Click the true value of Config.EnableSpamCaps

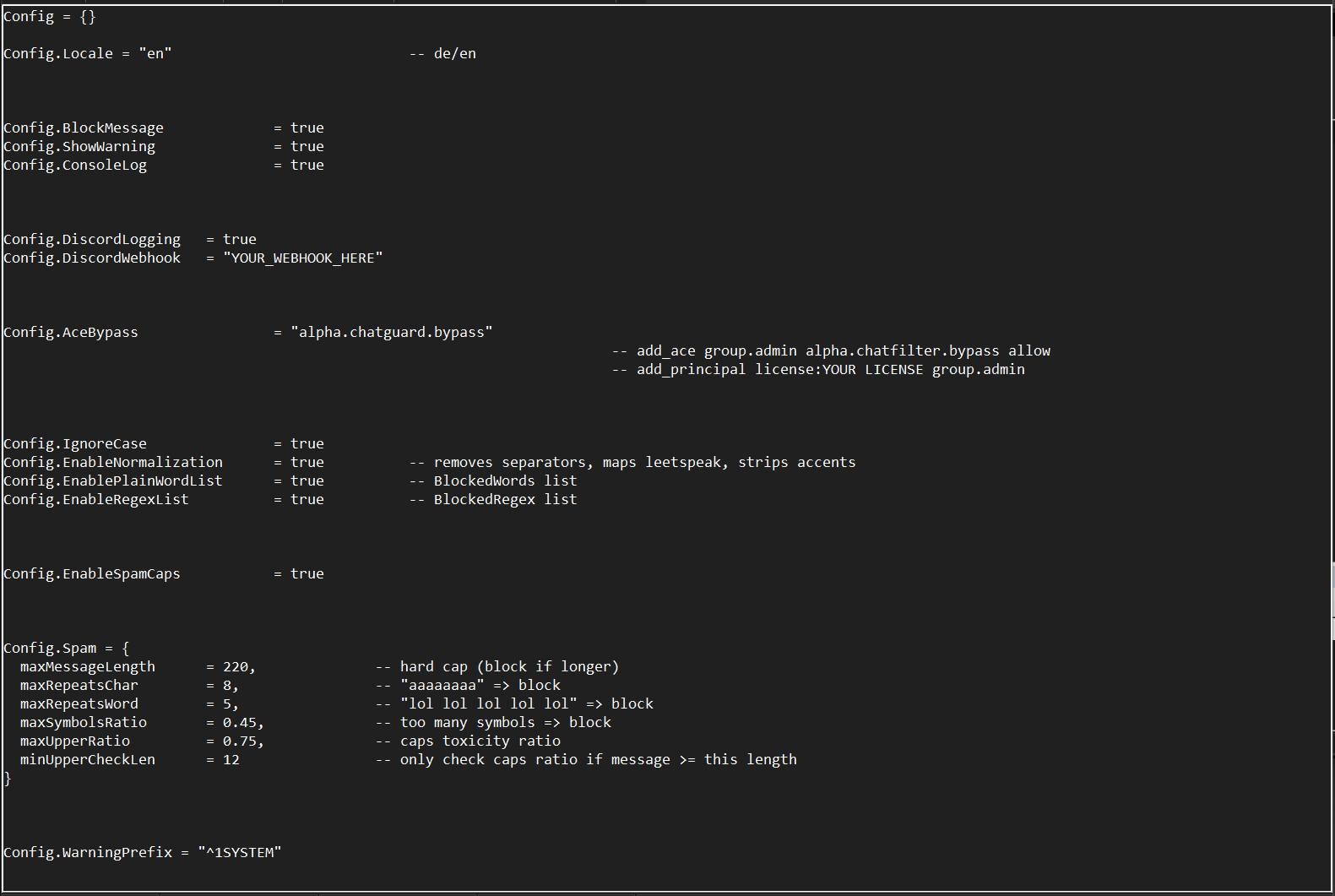pyautogui.click(x=307, y=573)
